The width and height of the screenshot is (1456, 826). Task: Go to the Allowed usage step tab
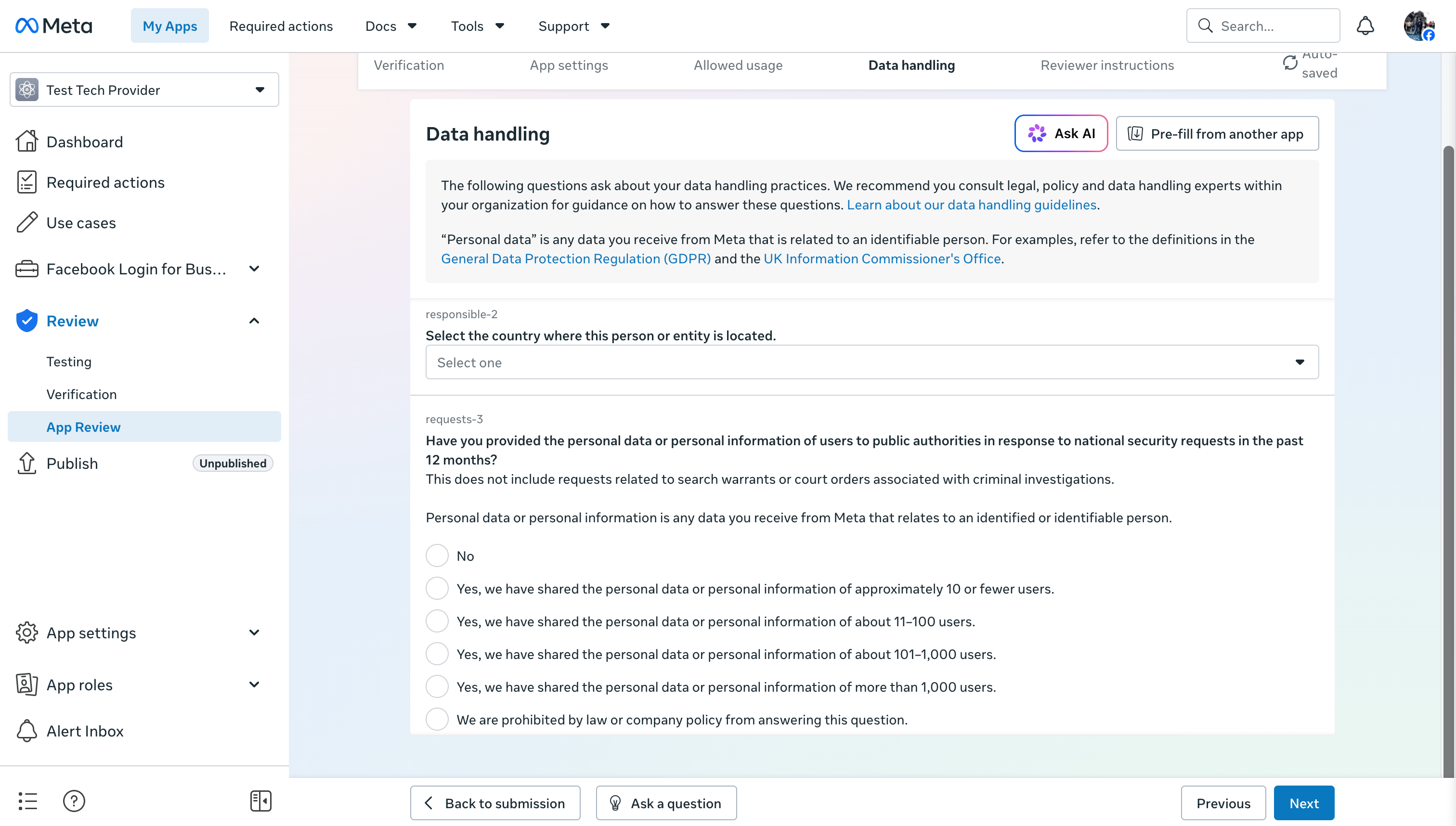(738, 65)
